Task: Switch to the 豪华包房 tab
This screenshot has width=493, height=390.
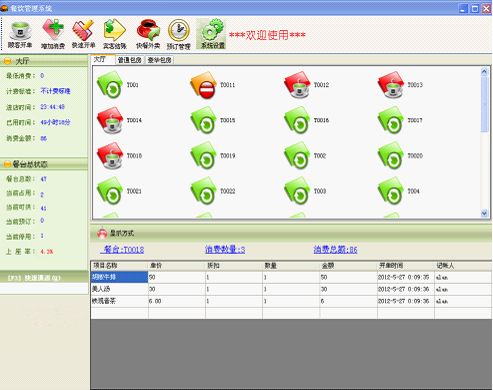Action: (159, 60)
